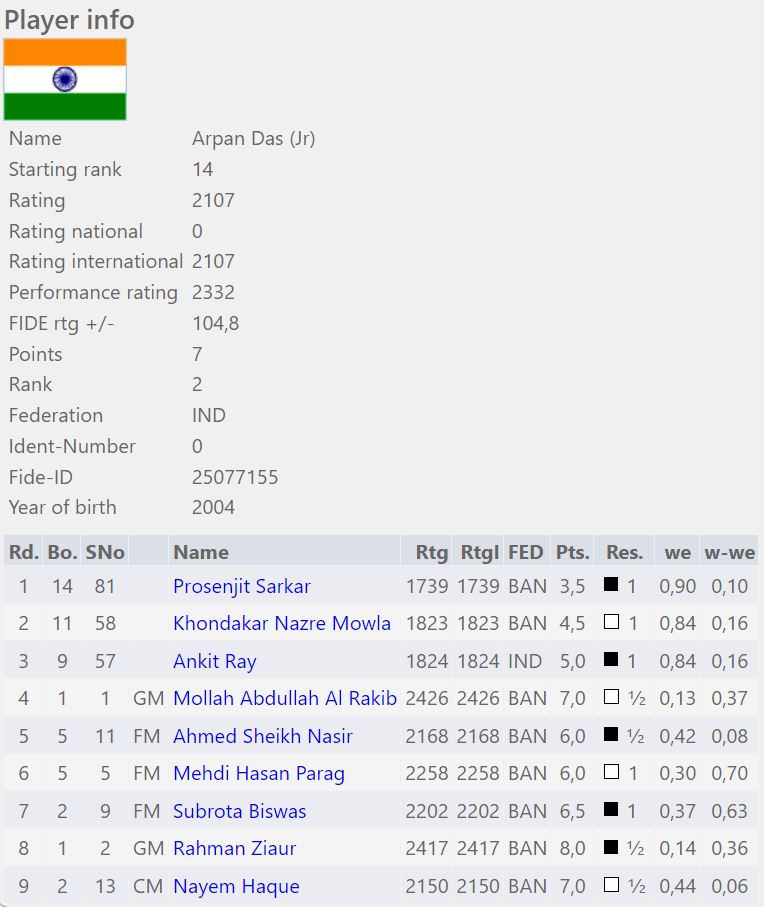Click the Fide-ID value 25077155
The height and width of the screenshot is (907, 764).
235,477
